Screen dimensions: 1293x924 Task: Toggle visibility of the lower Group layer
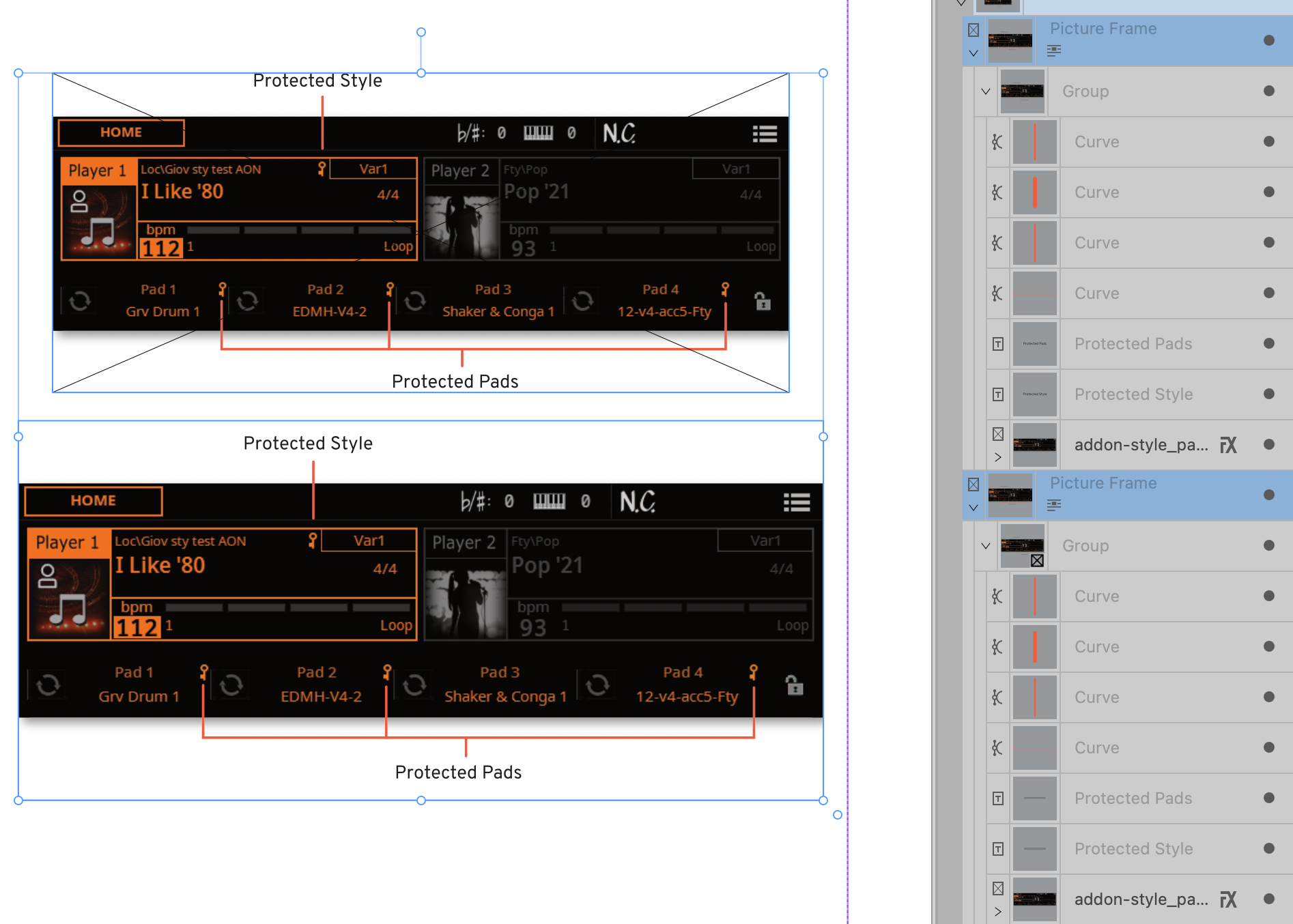point(1269,545)
